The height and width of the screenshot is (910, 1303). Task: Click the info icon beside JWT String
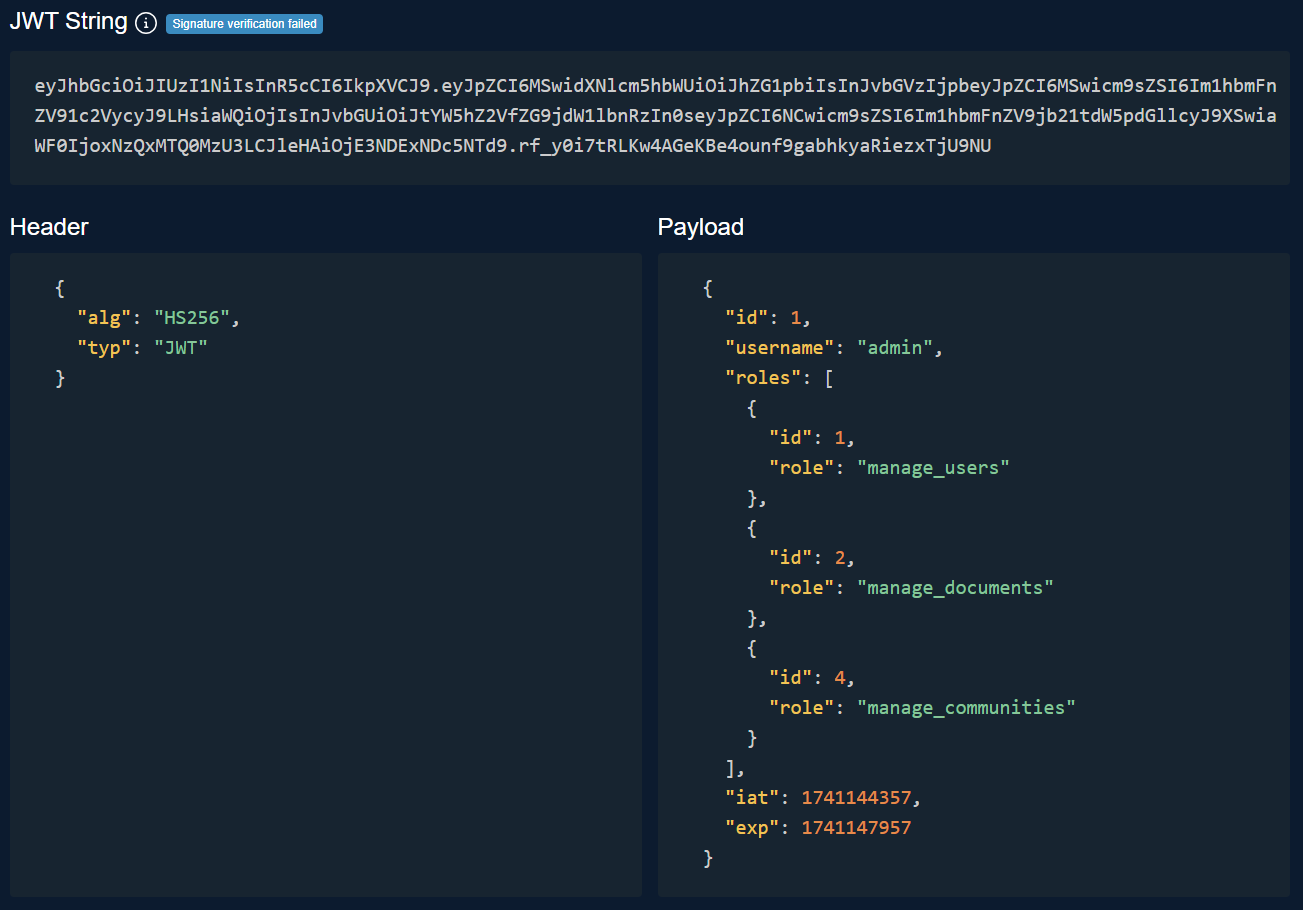click(146, 23)
